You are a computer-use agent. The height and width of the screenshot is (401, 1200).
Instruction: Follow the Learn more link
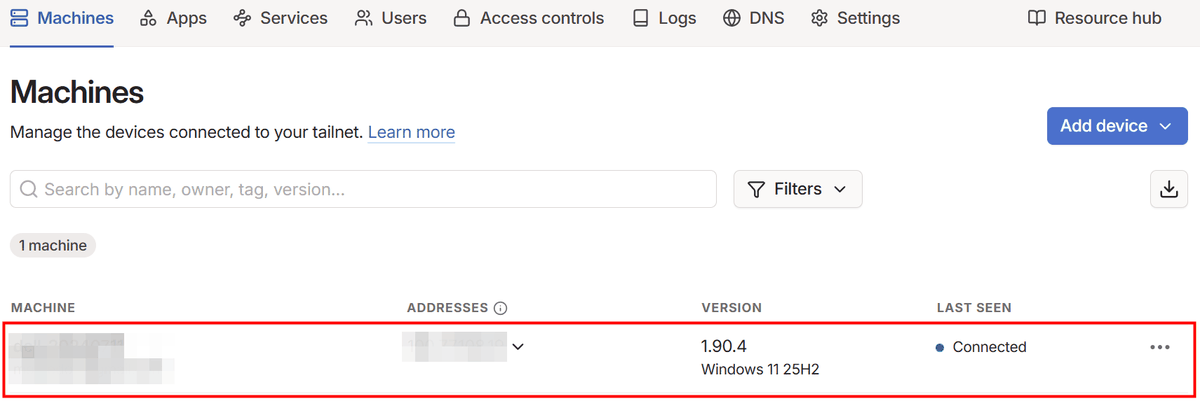click(411, 132)
